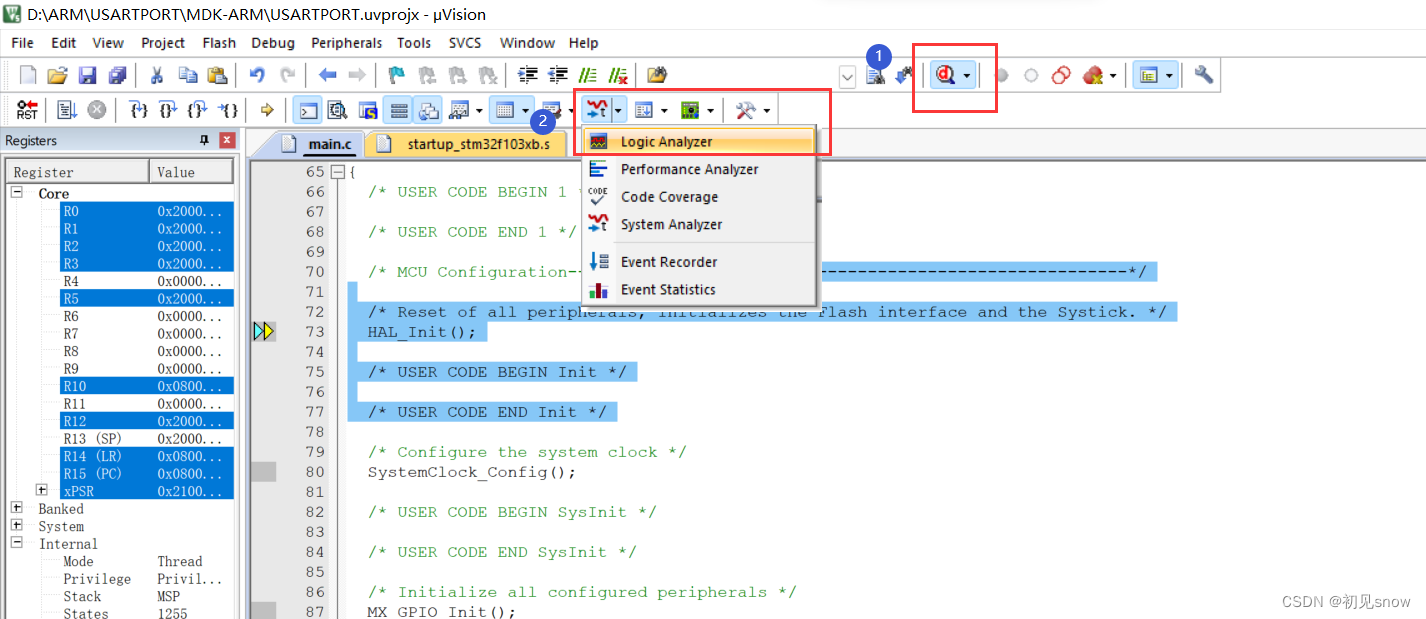Click the Open file folder icon
The image size is (1426, 619).
[57, 75]
